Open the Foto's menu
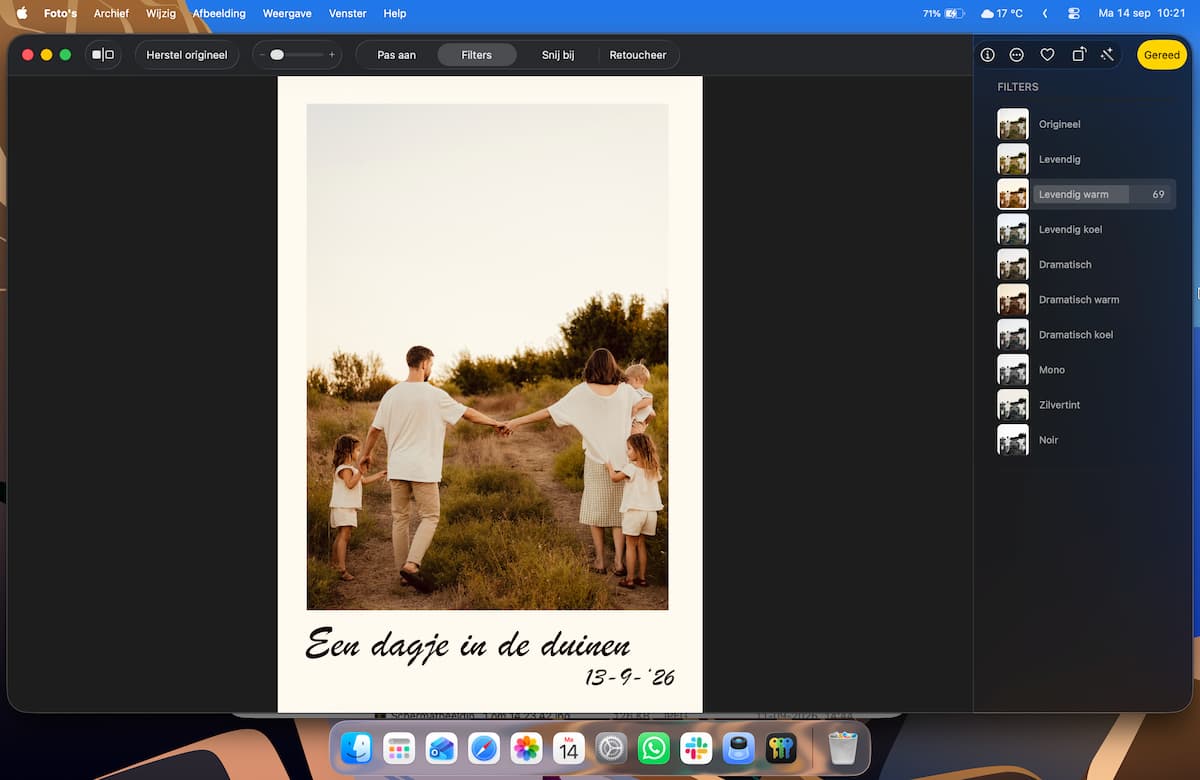Image resolution: width=1200 pixels, height=780 pixels. tap(60, 13)
